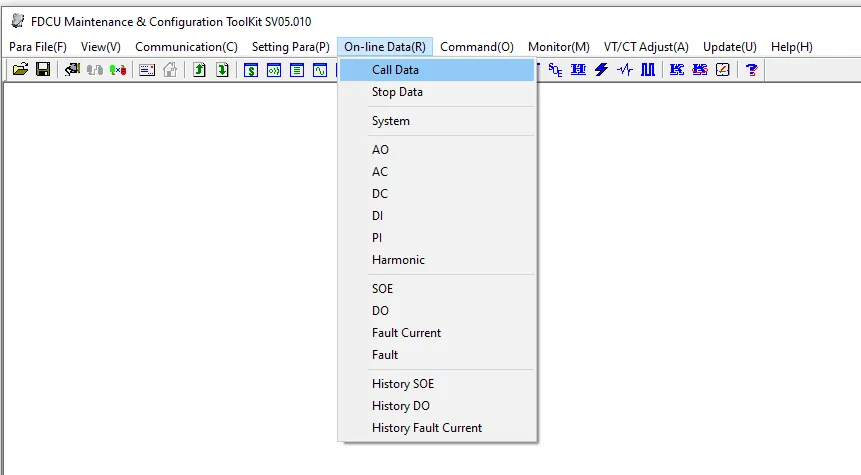Click the square-wave pulse toolbar icon
Image resolution: width=861 pixels, height=475 pixels.
click(x=648, y=70)
